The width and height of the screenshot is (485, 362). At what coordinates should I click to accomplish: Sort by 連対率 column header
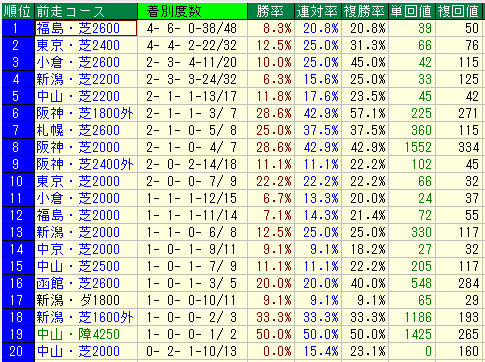point(318,11)
